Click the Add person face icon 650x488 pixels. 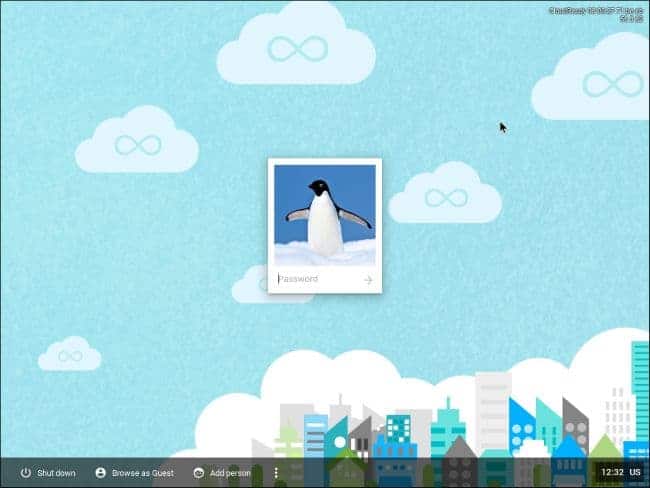point(199,473)
